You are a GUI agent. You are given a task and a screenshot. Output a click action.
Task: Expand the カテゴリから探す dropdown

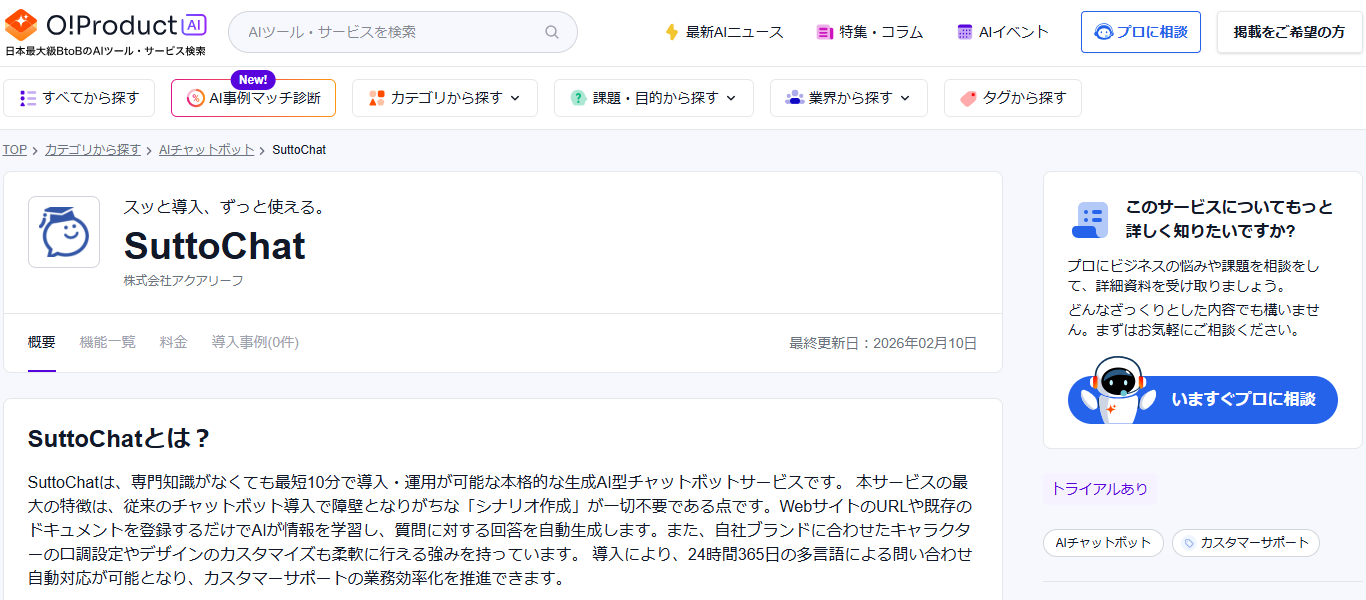(445, 98)
